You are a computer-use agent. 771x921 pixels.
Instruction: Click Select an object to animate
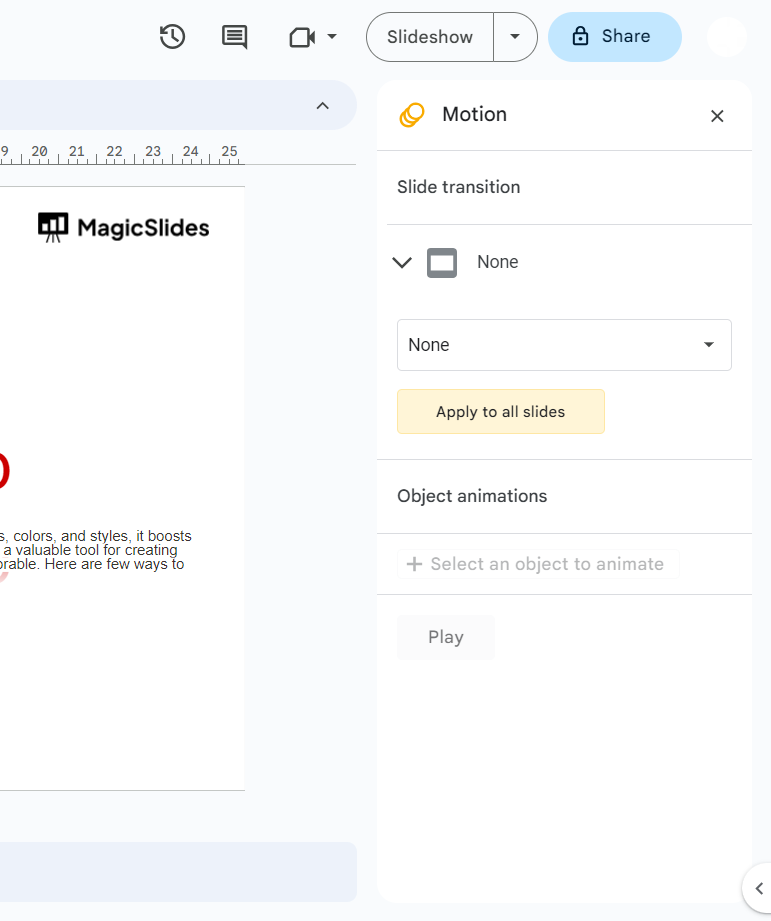pos(538,563)
